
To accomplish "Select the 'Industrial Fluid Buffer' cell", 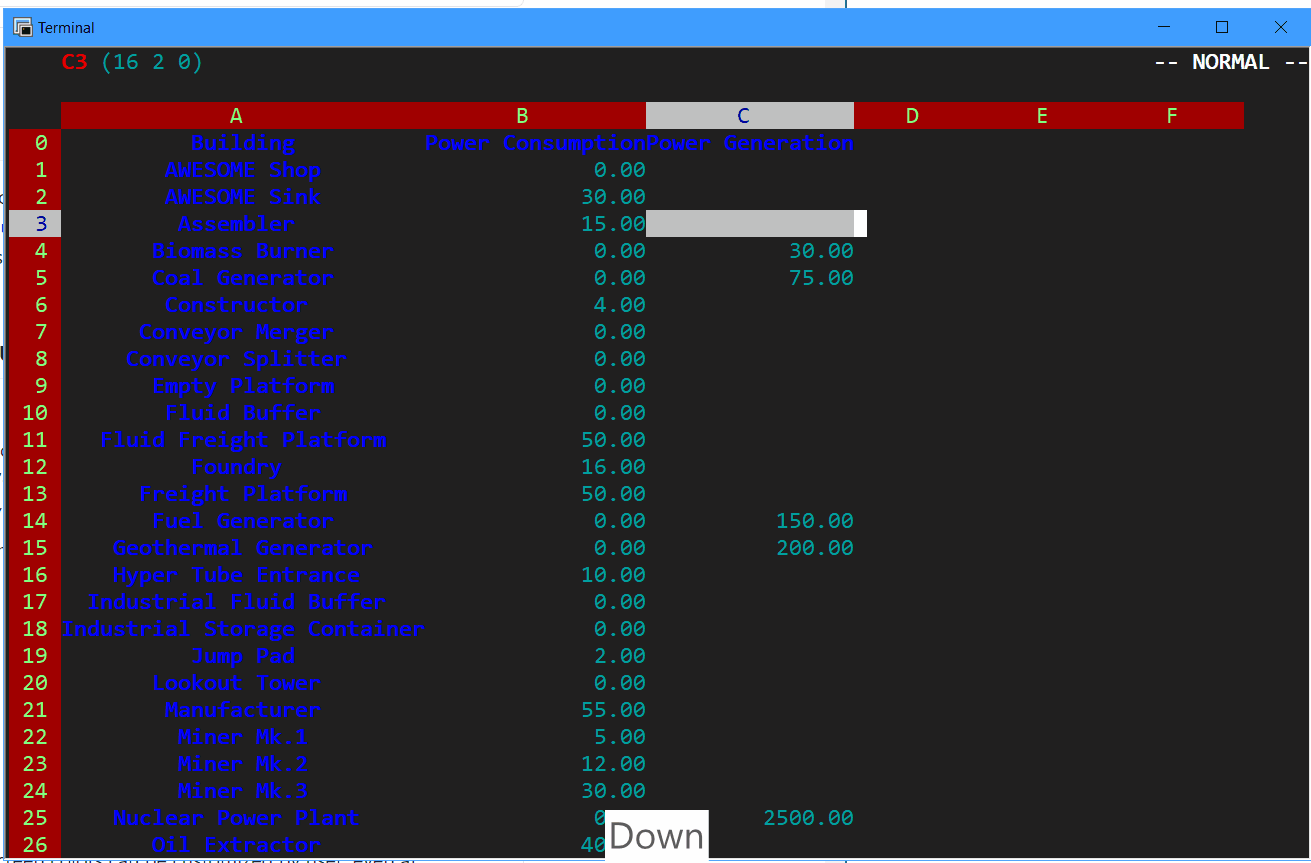I will click(236, 602).
